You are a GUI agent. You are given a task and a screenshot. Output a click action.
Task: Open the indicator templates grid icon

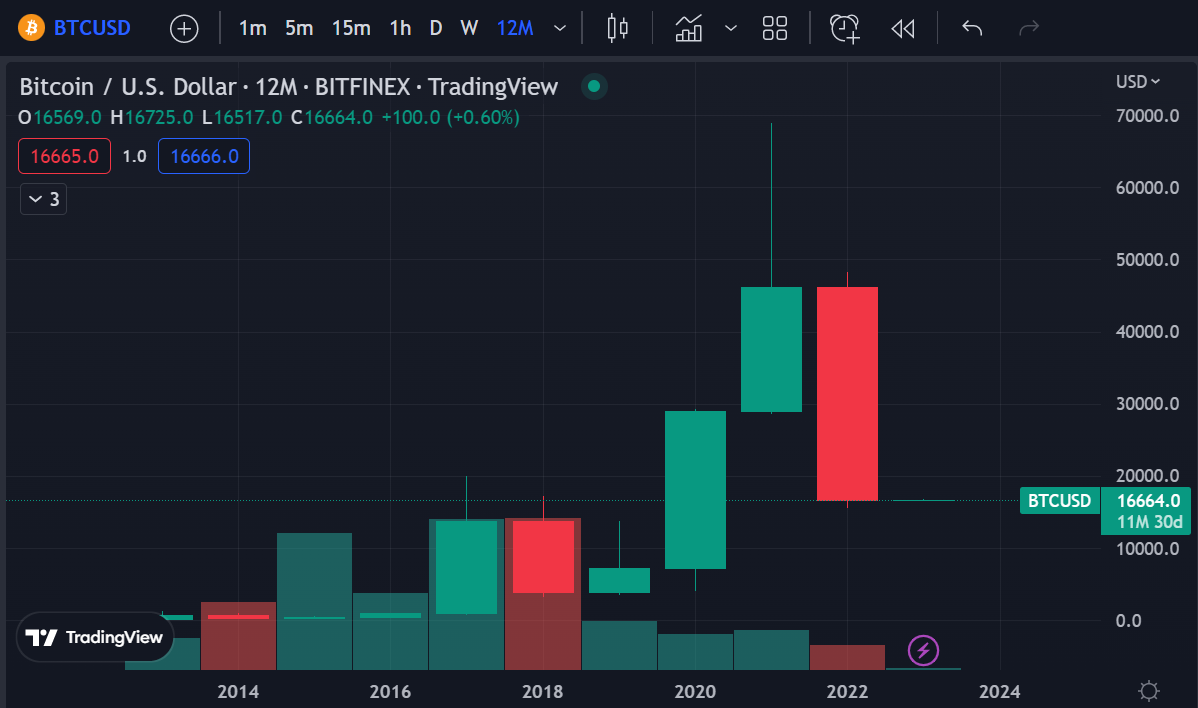coord(775,28)
